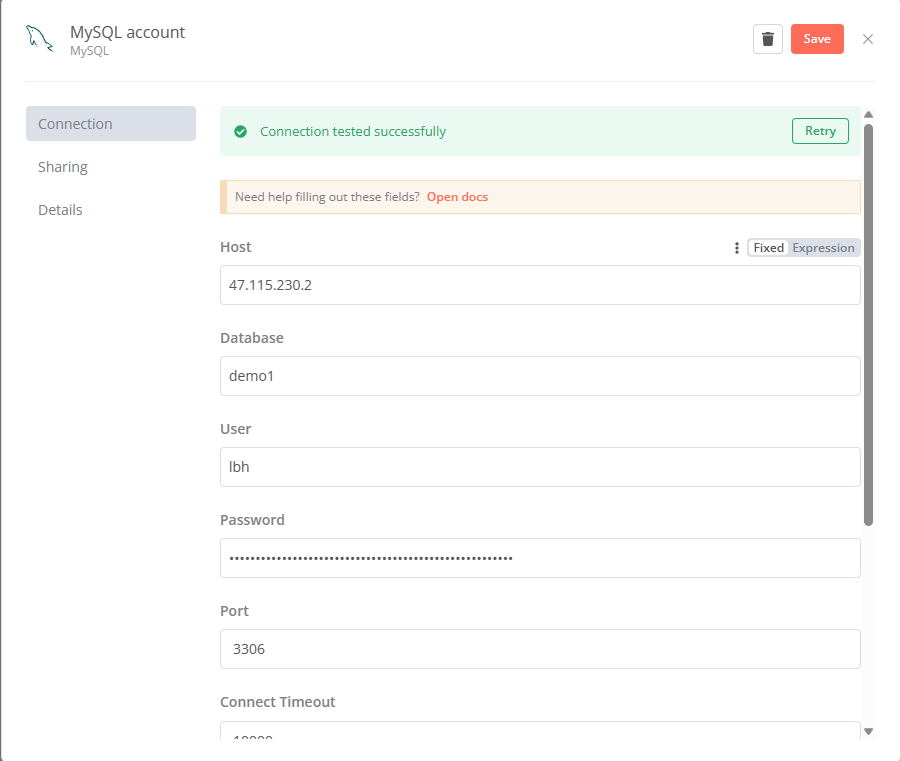
Task: Edit Port field containing 3306
Action: (540, 649)
